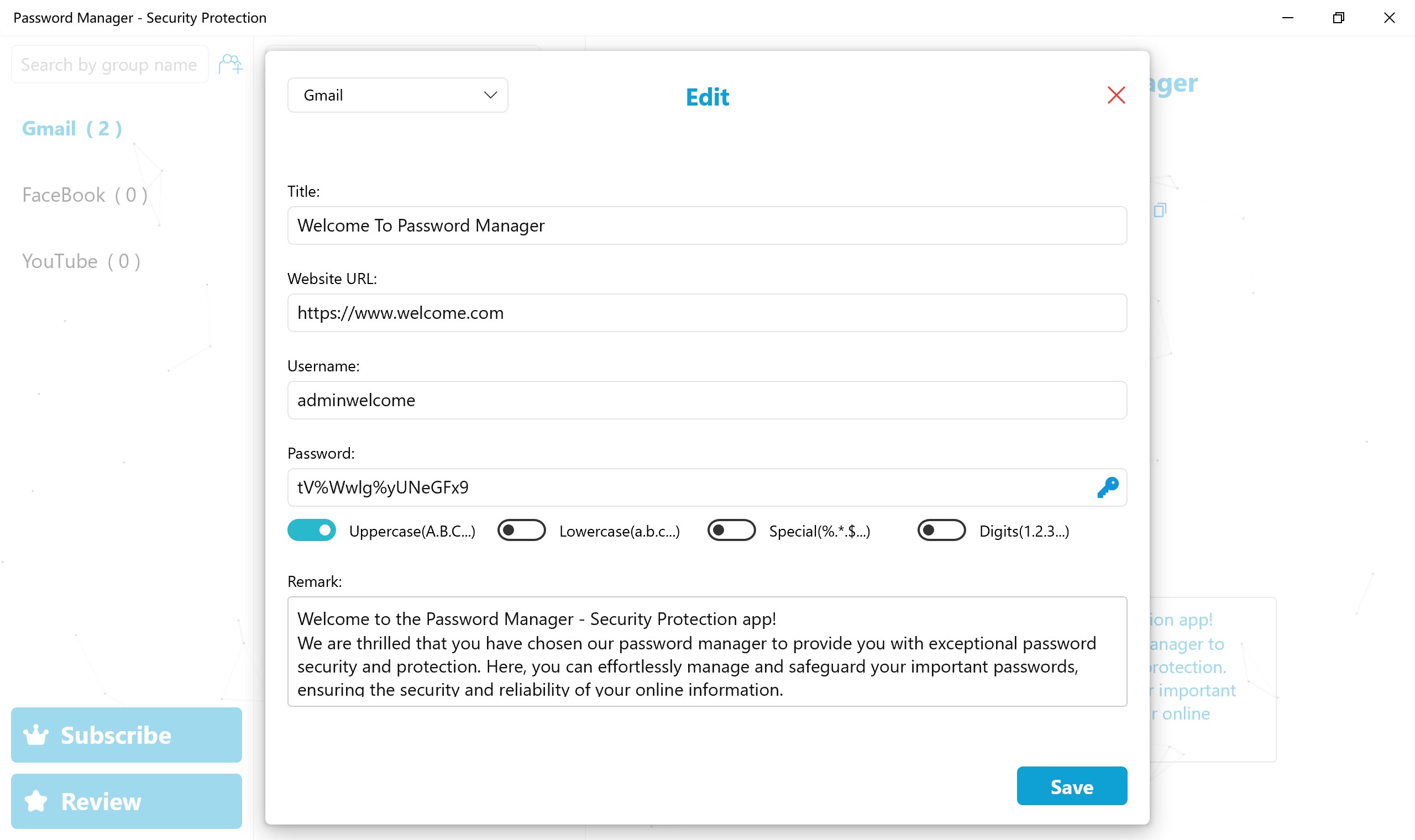
Task: Select the FaceBook group
Action: pyautogui.click(x=85, y=195)
